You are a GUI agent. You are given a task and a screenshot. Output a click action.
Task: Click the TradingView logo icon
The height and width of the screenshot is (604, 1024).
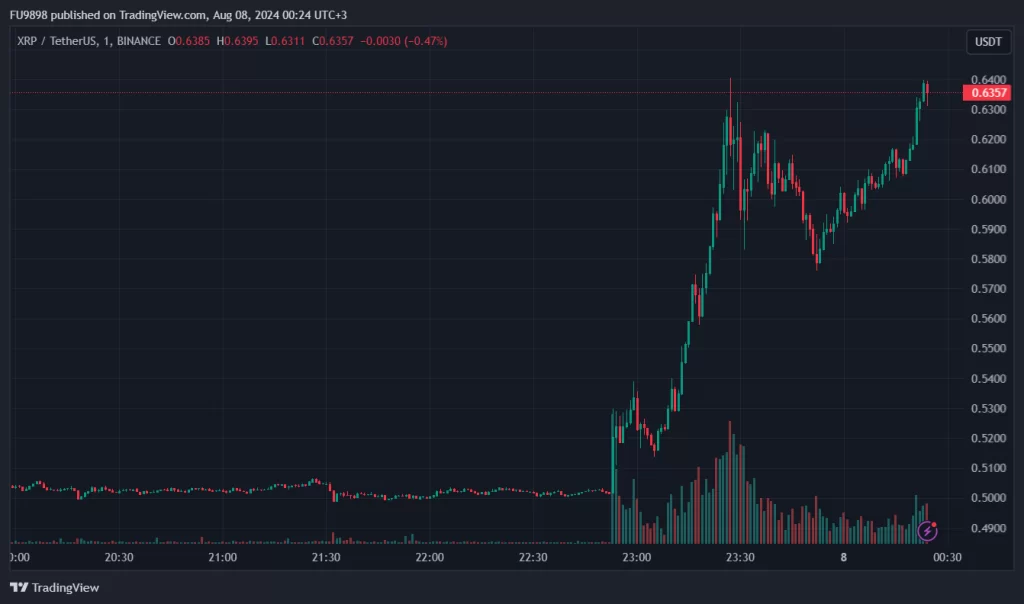(x=18, y=587)
